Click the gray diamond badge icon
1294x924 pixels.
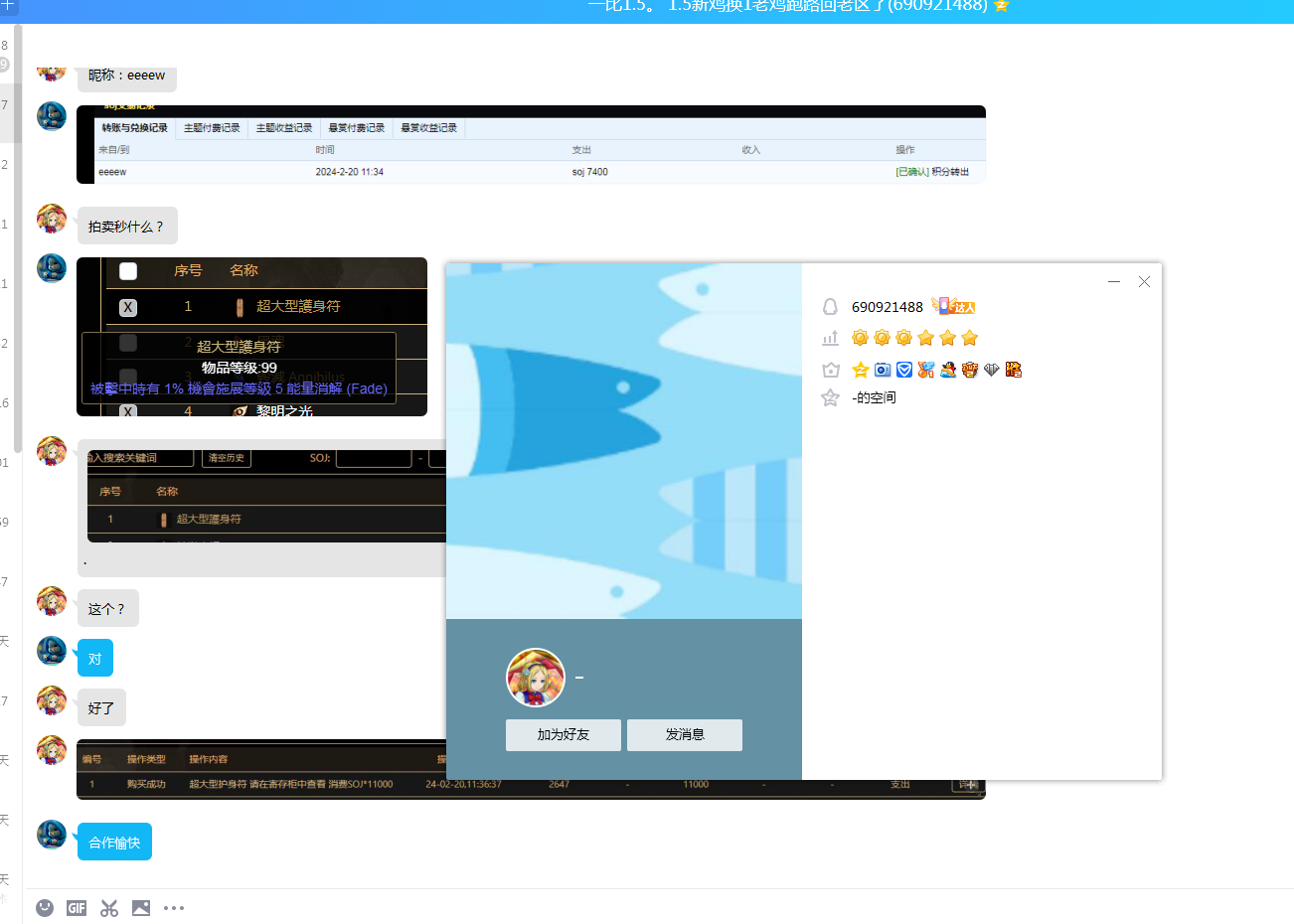pos(992,370)
